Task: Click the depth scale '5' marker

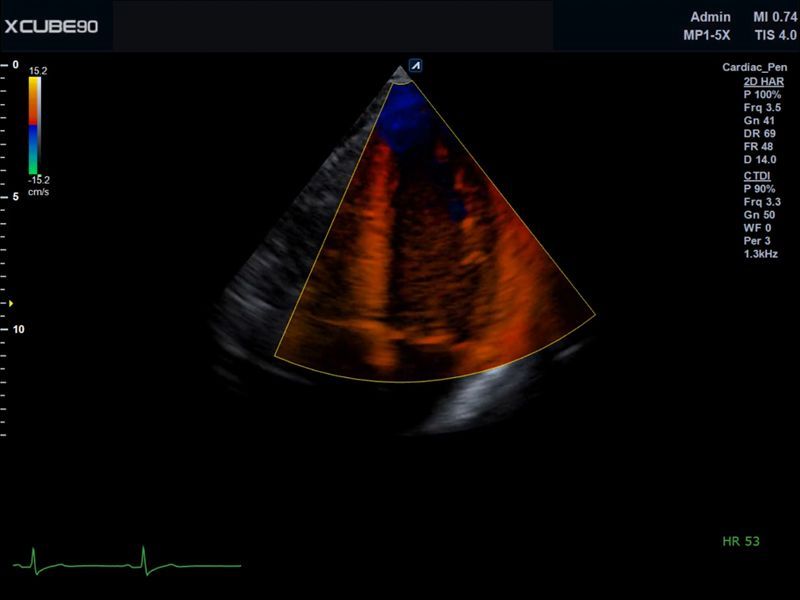Action: [x=16, y=197]
